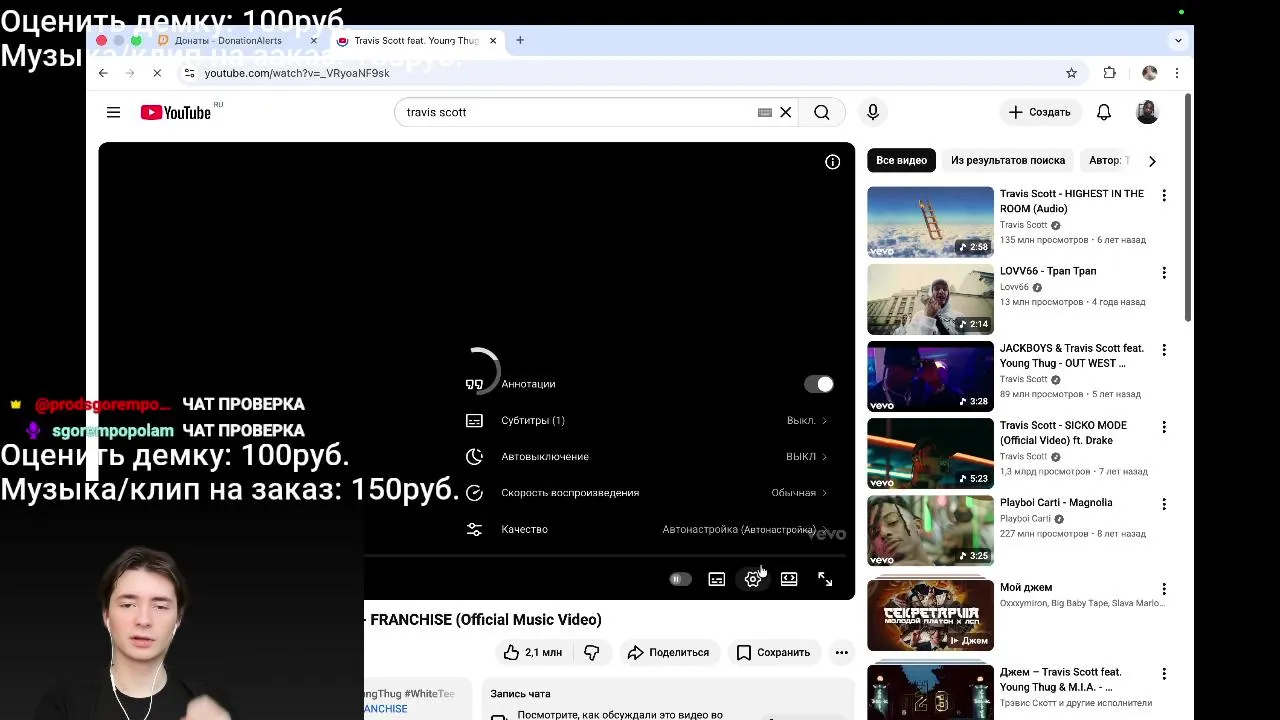Viewport: 1280px width, 720px height.
Task: Show more filter chips with the arrow
Action: (1152, 161)
